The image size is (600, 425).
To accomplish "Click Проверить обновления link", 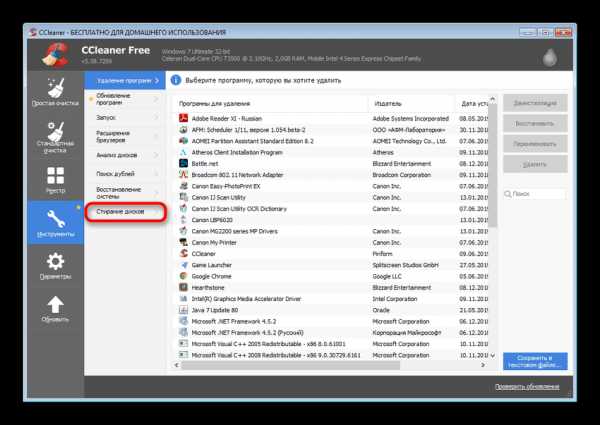I will pos(527,387).
